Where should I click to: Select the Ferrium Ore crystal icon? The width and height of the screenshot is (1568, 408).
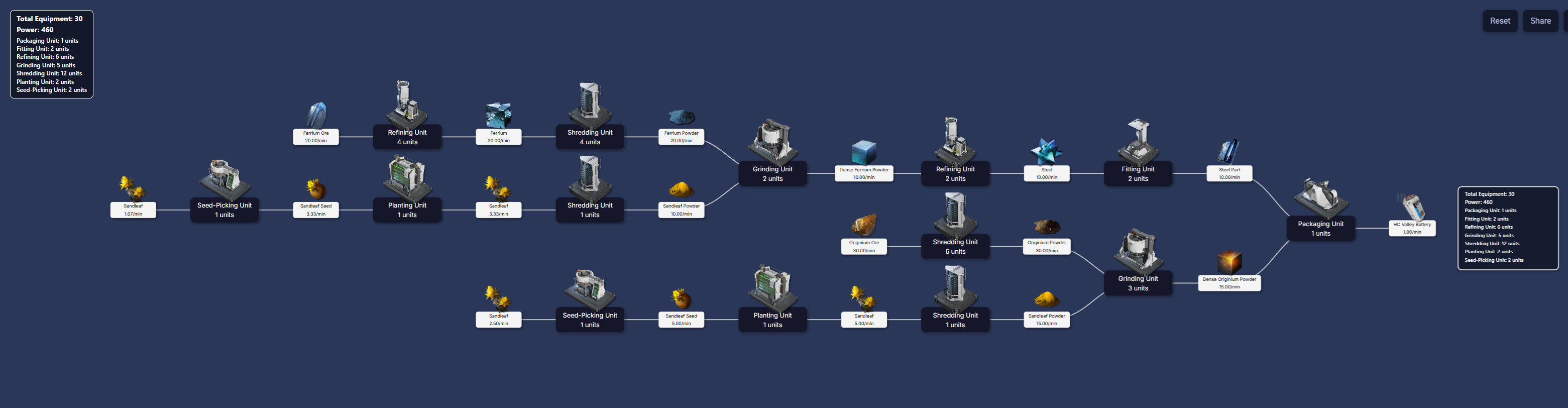coord(316,116)
